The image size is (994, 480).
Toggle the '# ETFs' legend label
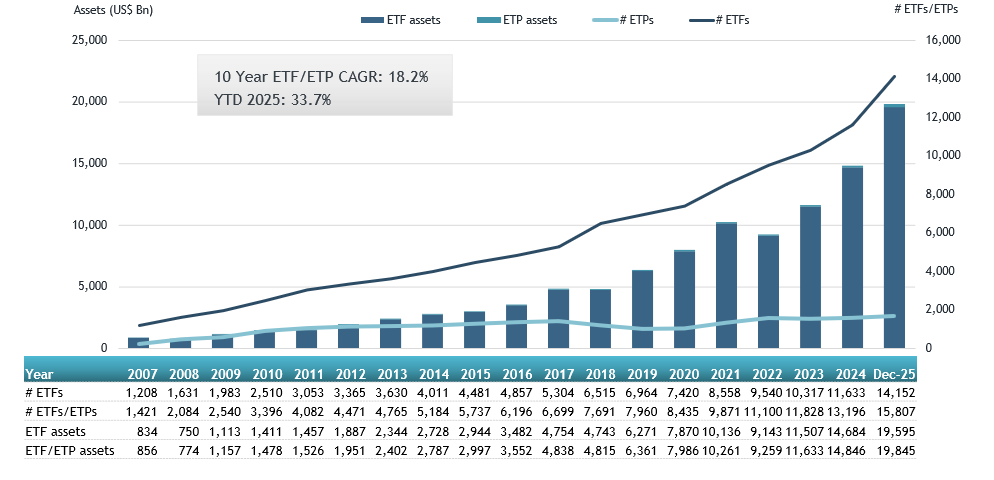click(735, 20)
